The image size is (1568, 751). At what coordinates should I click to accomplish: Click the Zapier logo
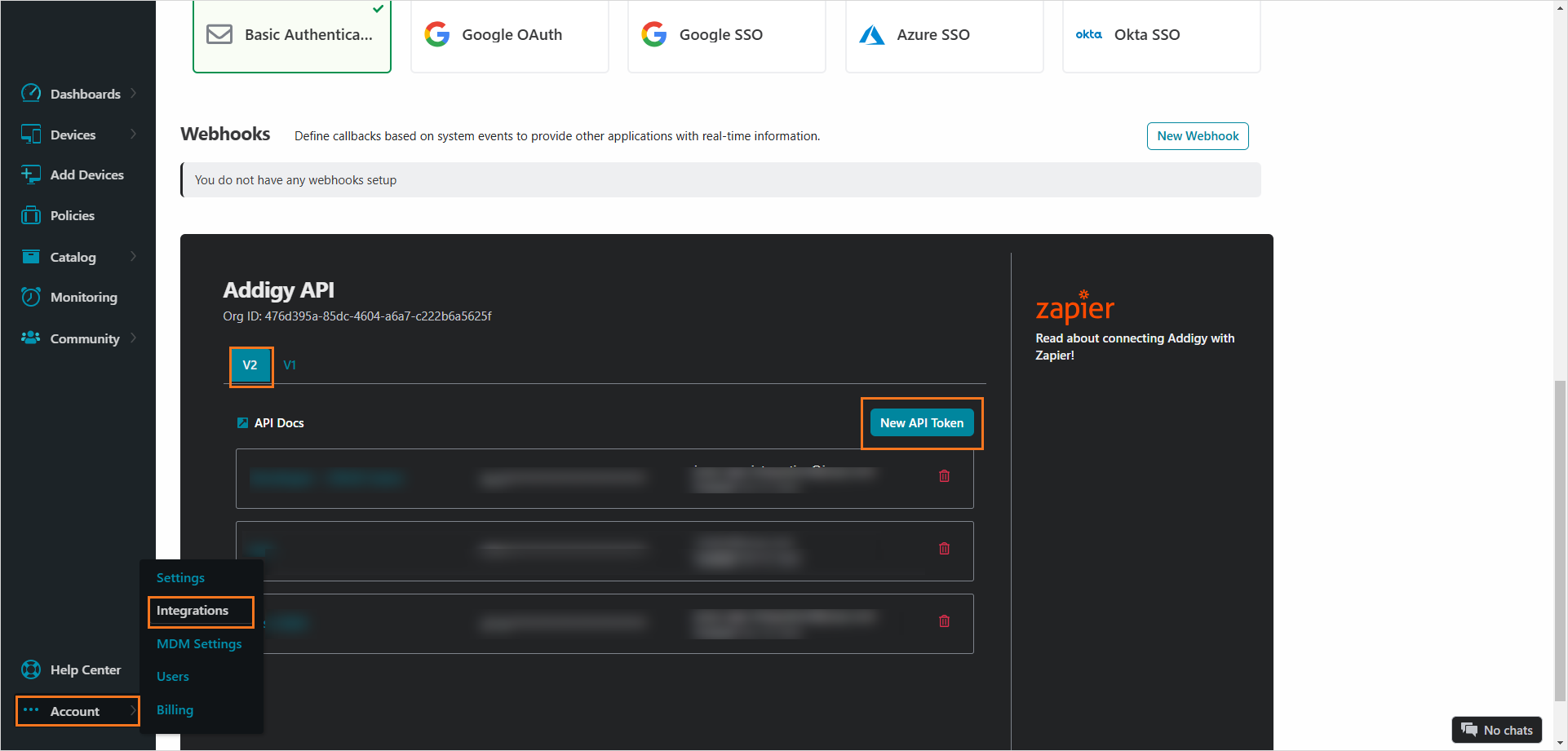tap(1074, 307)
